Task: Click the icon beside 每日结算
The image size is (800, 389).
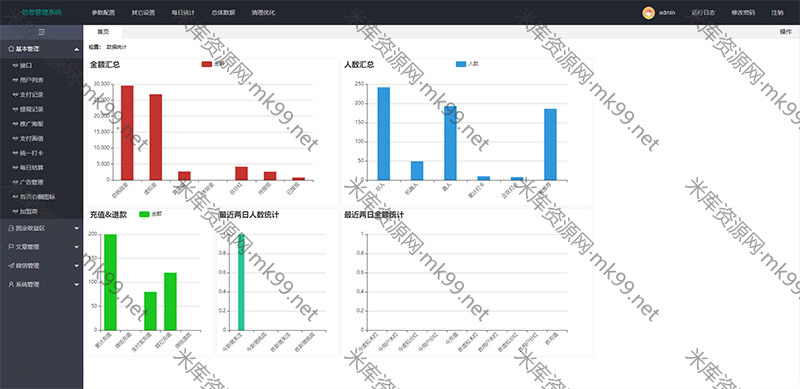Action: pos(15,167)
